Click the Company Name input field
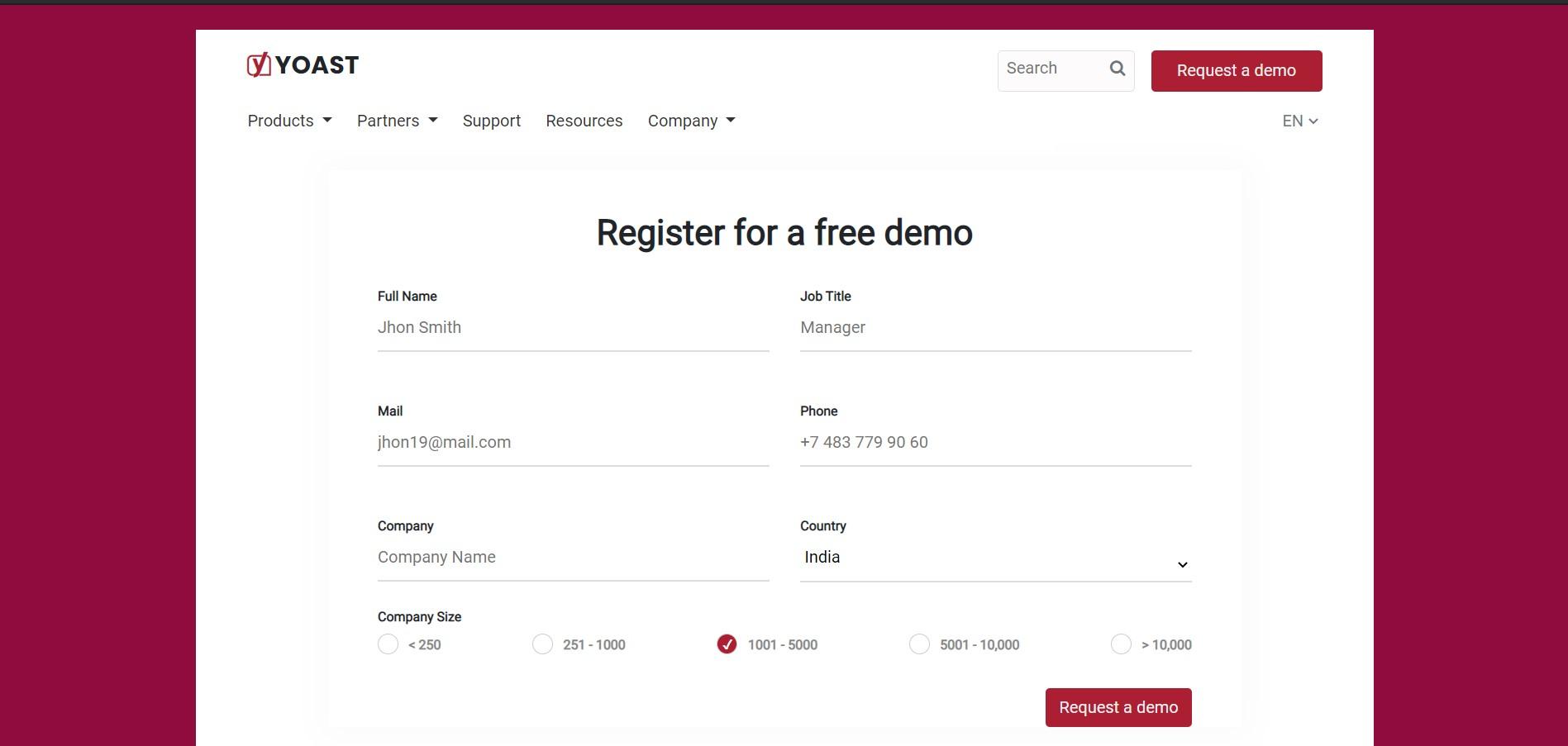 [573, 557]
